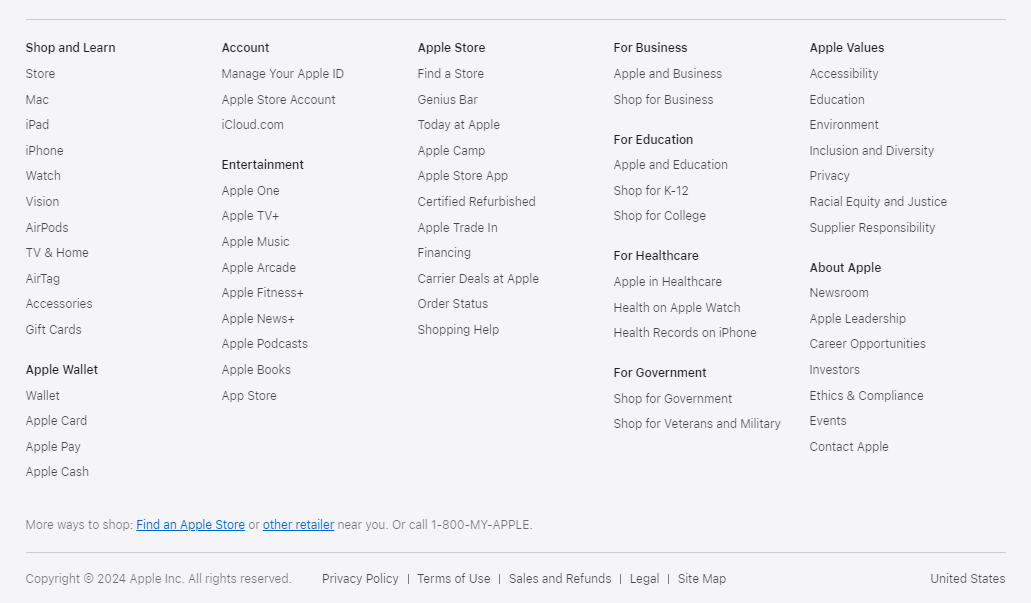Select Shop for Business link
This screenshot has height=603, width=1031.
click(x=663, y=100)
